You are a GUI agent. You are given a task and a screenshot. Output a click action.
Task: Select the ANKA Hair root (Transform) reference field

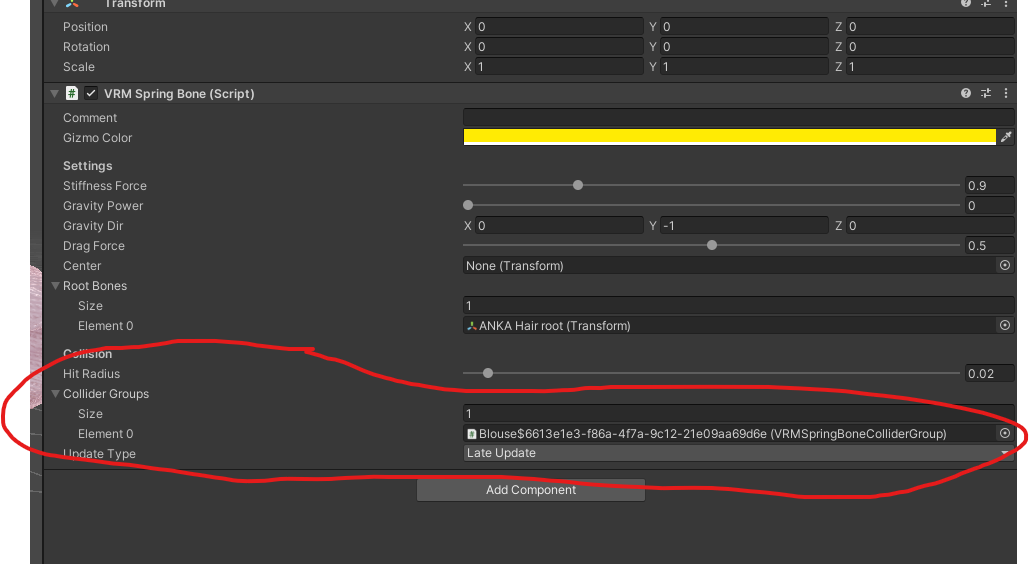click(730, 326)
